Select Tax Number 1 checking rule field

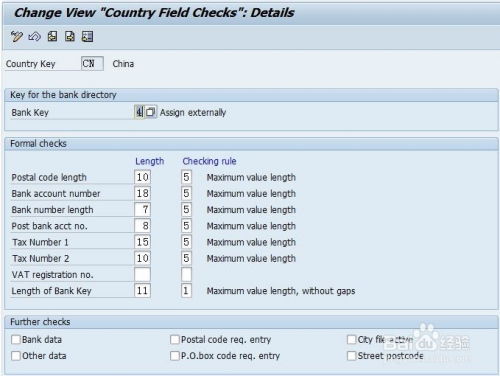186,242
